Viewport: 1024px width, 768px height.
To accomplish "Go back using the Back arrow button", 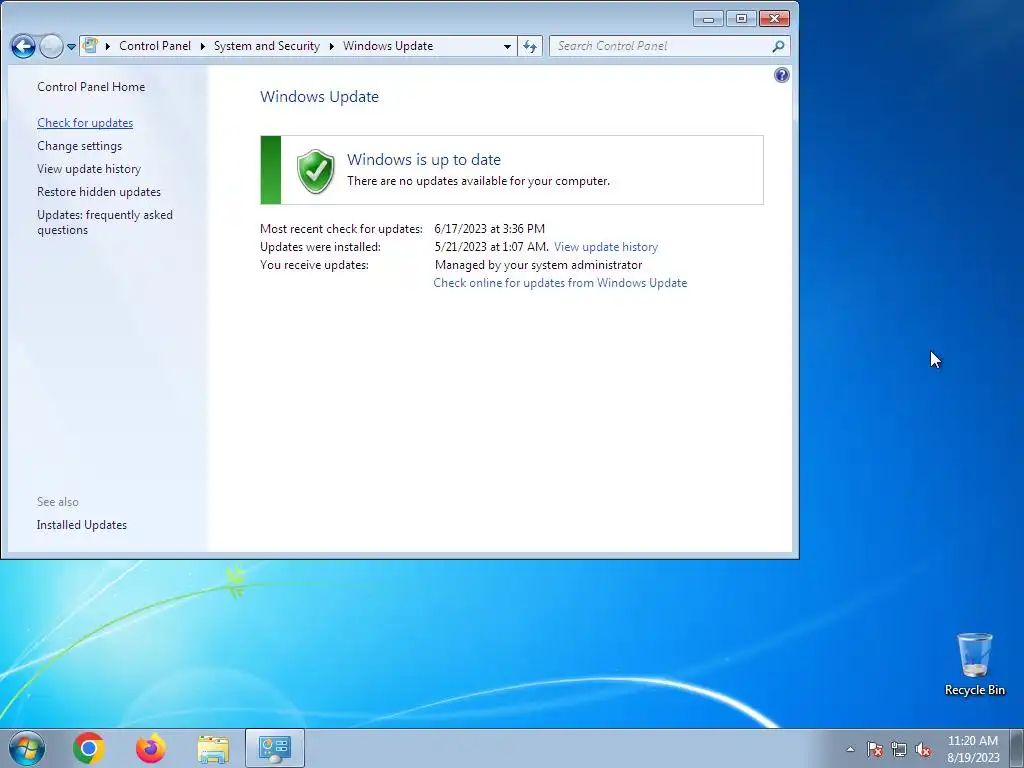I will click(23, 46).
